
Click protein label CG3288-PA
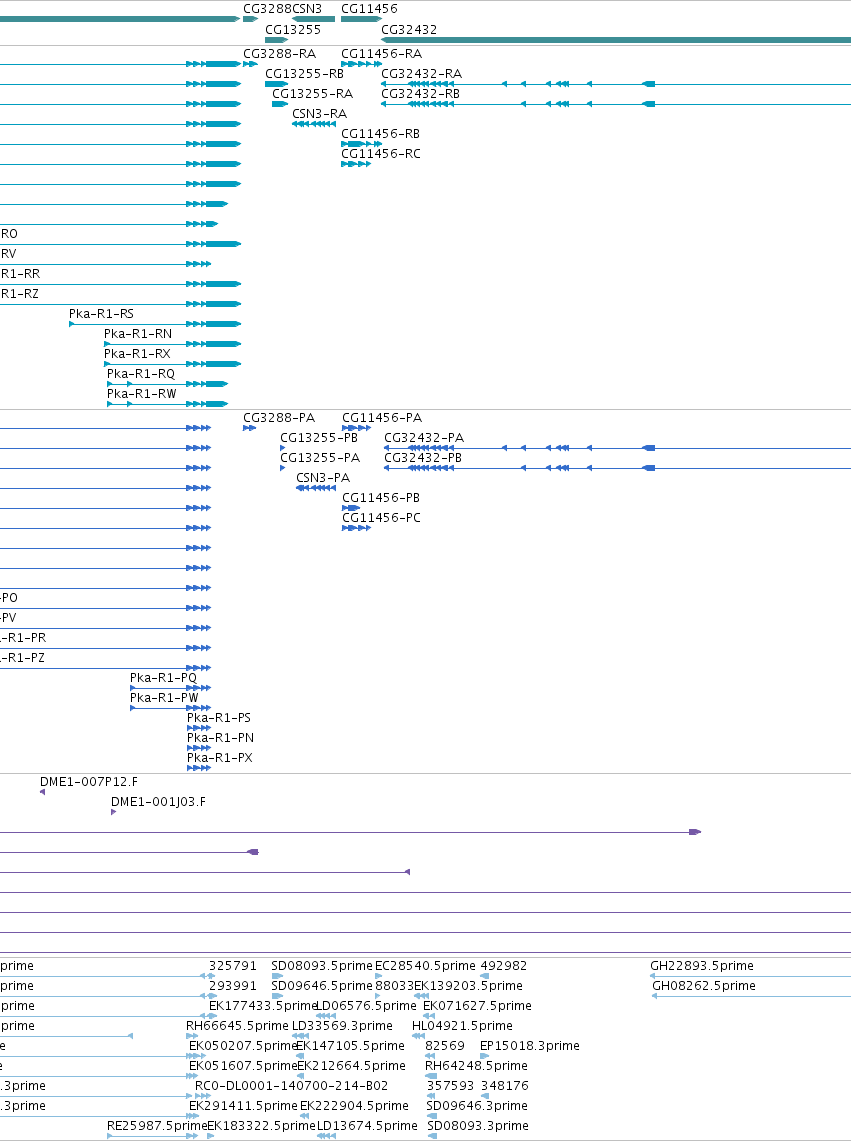pyautogui.click(x=280, y=418)
